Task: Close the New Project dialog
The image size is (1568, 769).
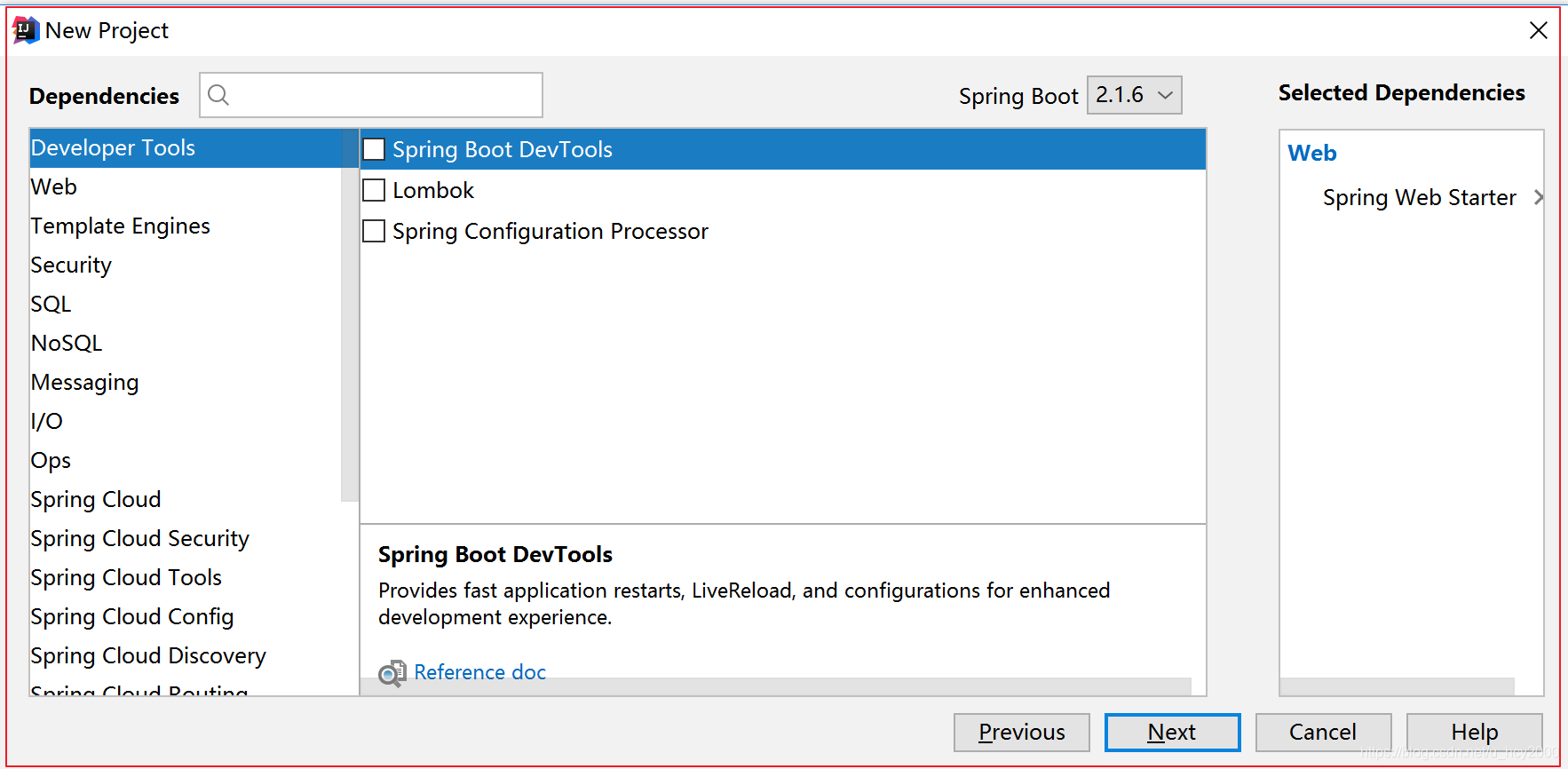Action: (1539, 30)
